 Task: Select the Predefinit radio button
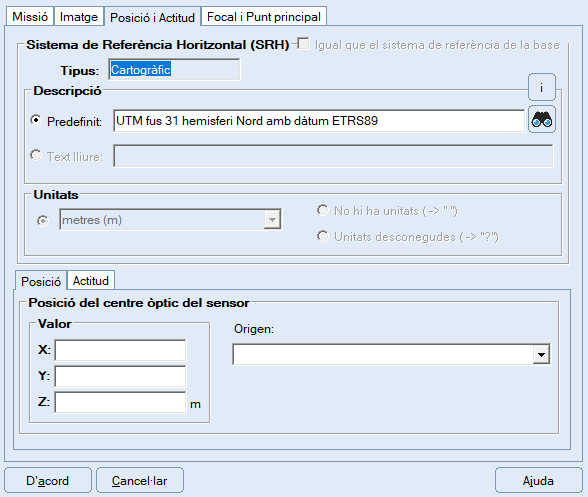tap(36, 120)
